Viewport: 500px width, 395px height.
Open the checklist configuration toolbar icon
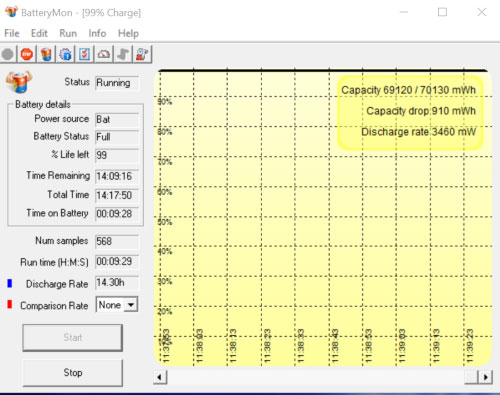85,54
